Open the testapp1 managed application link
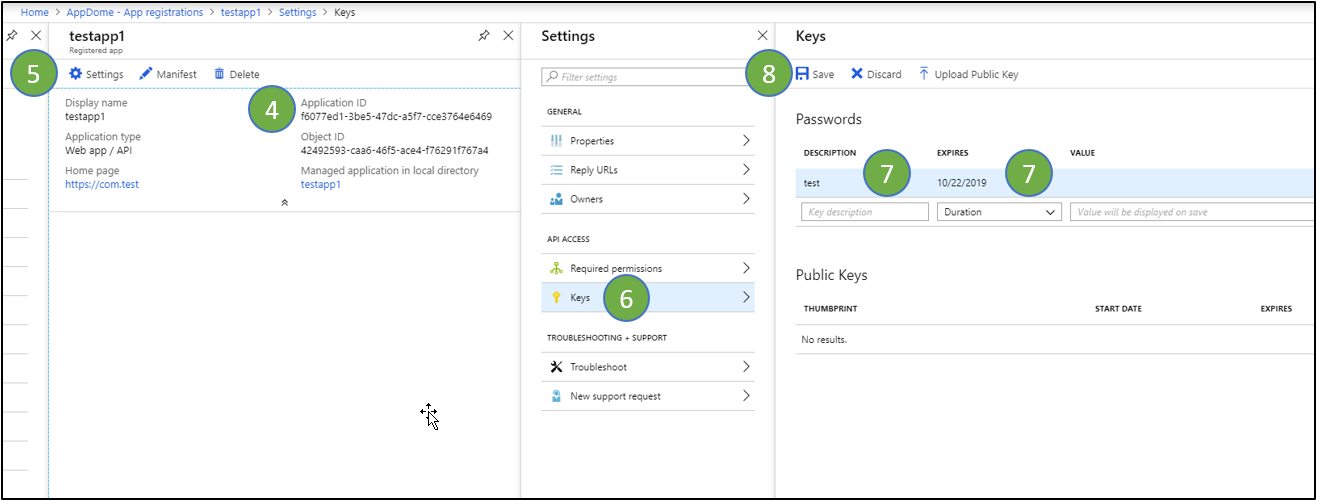Viewport: 1317px width, 501px height. coord(320,185)
